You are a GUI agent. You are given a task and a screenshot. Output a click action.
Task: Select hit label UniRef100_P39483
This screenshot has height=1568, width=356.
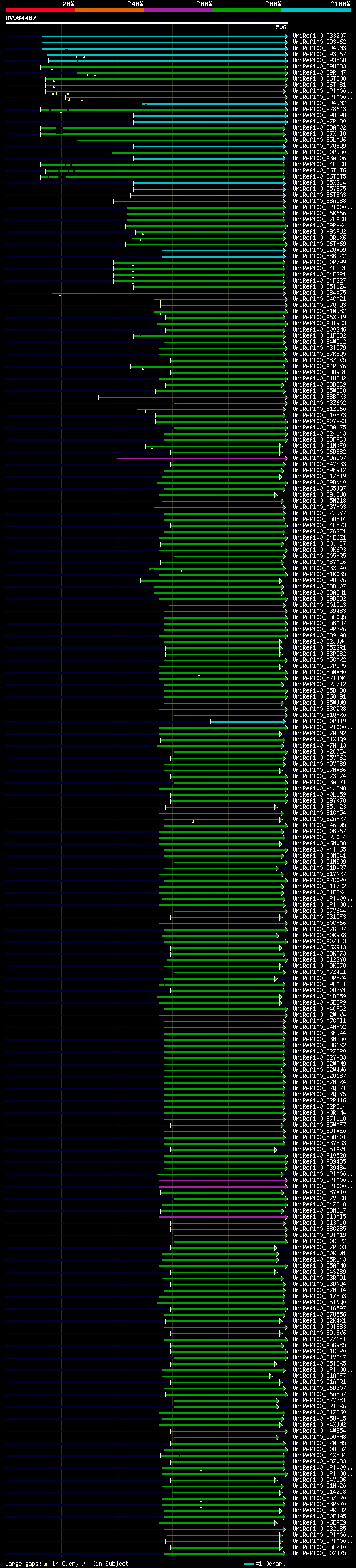click(x=319, y=611)
